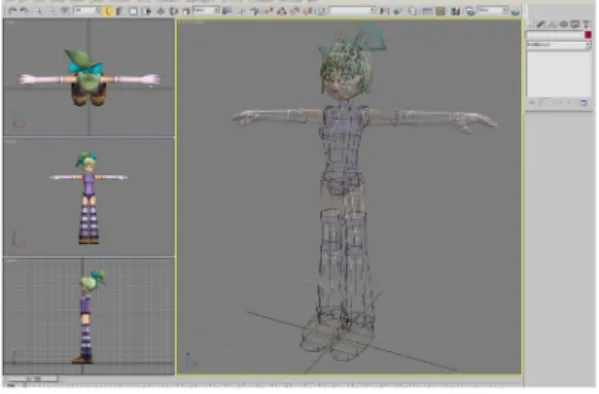599x394 pixels.
Task: Toggle the 3D Snaps magnet button
Action: click(x=269, y=11)
